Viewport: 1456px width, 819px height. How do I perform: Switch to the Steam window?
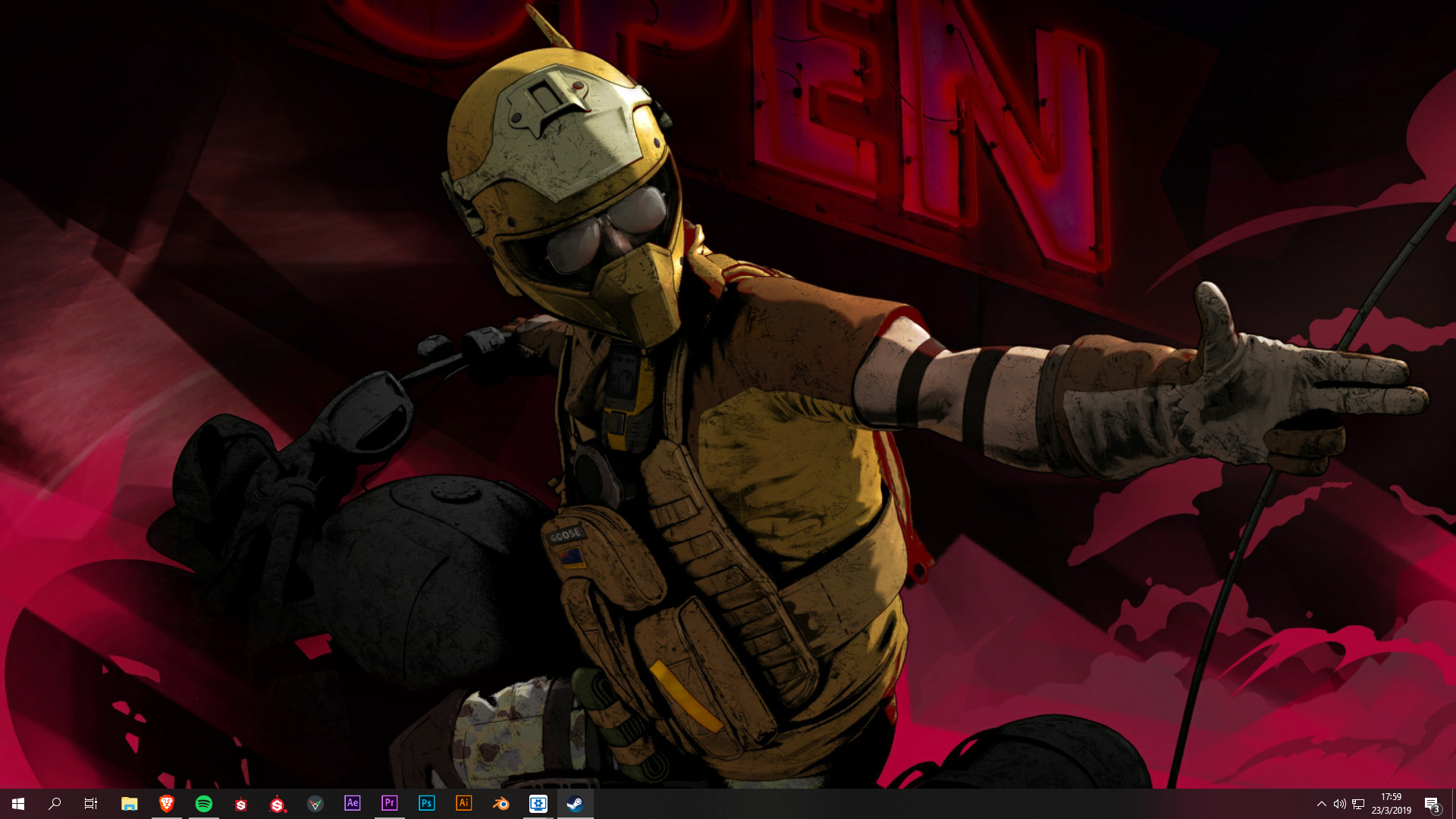click(576, 804)
